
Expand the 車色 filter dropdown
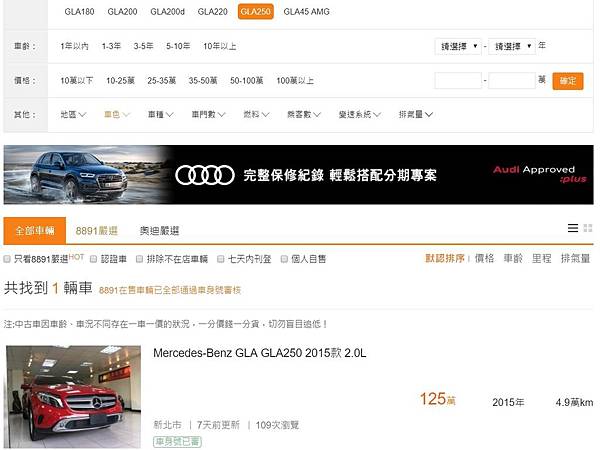117,114
